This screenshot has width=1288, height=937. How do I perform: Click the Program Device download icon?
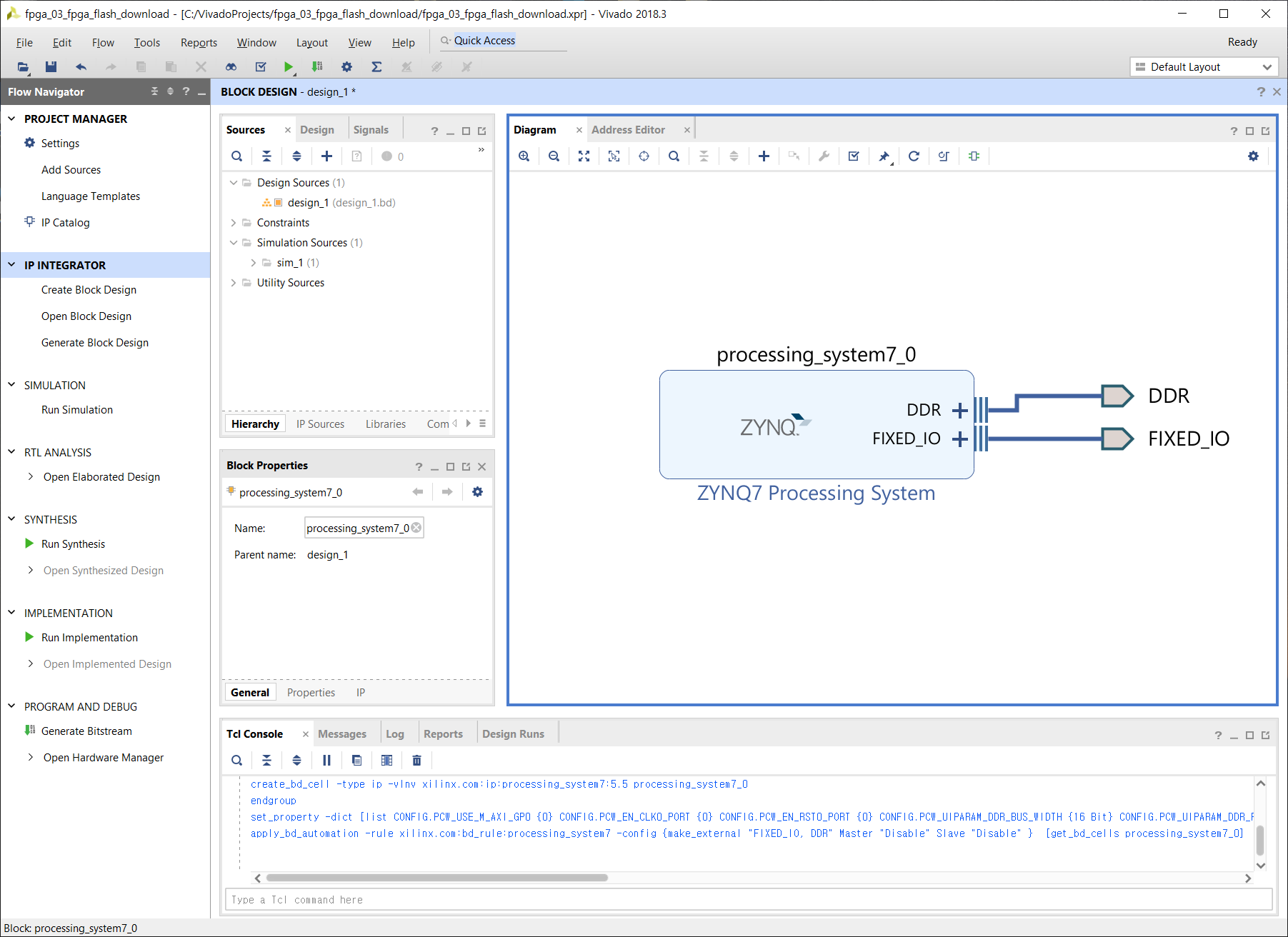[317, 67]
